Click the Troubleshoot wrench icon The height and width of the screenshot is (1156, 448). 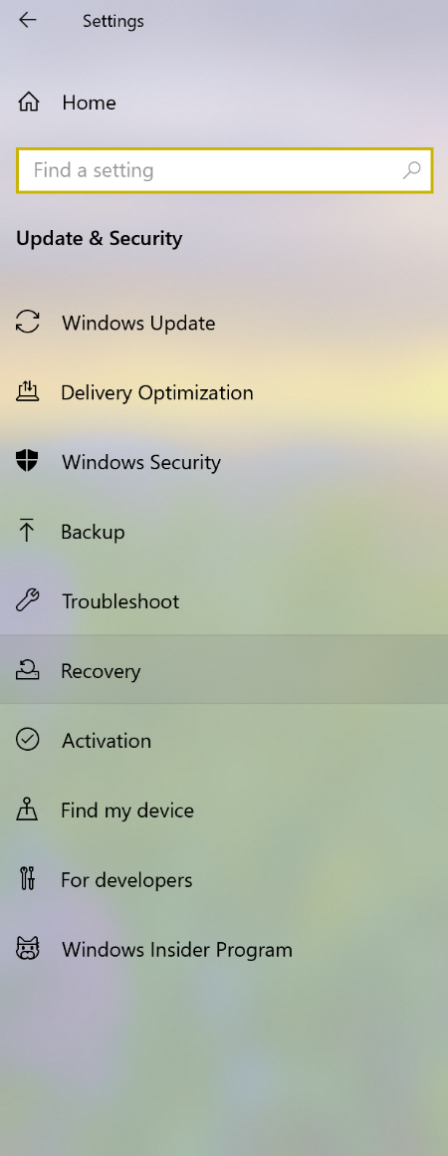coord(27,601)
